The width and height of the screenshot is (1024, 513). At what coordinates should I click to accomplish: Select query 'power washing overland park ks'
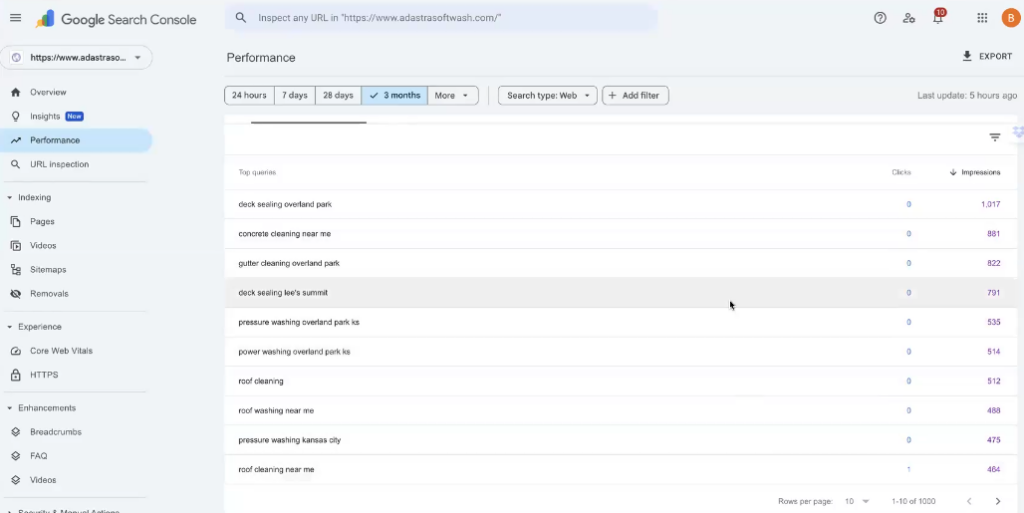tap(294, 351)
